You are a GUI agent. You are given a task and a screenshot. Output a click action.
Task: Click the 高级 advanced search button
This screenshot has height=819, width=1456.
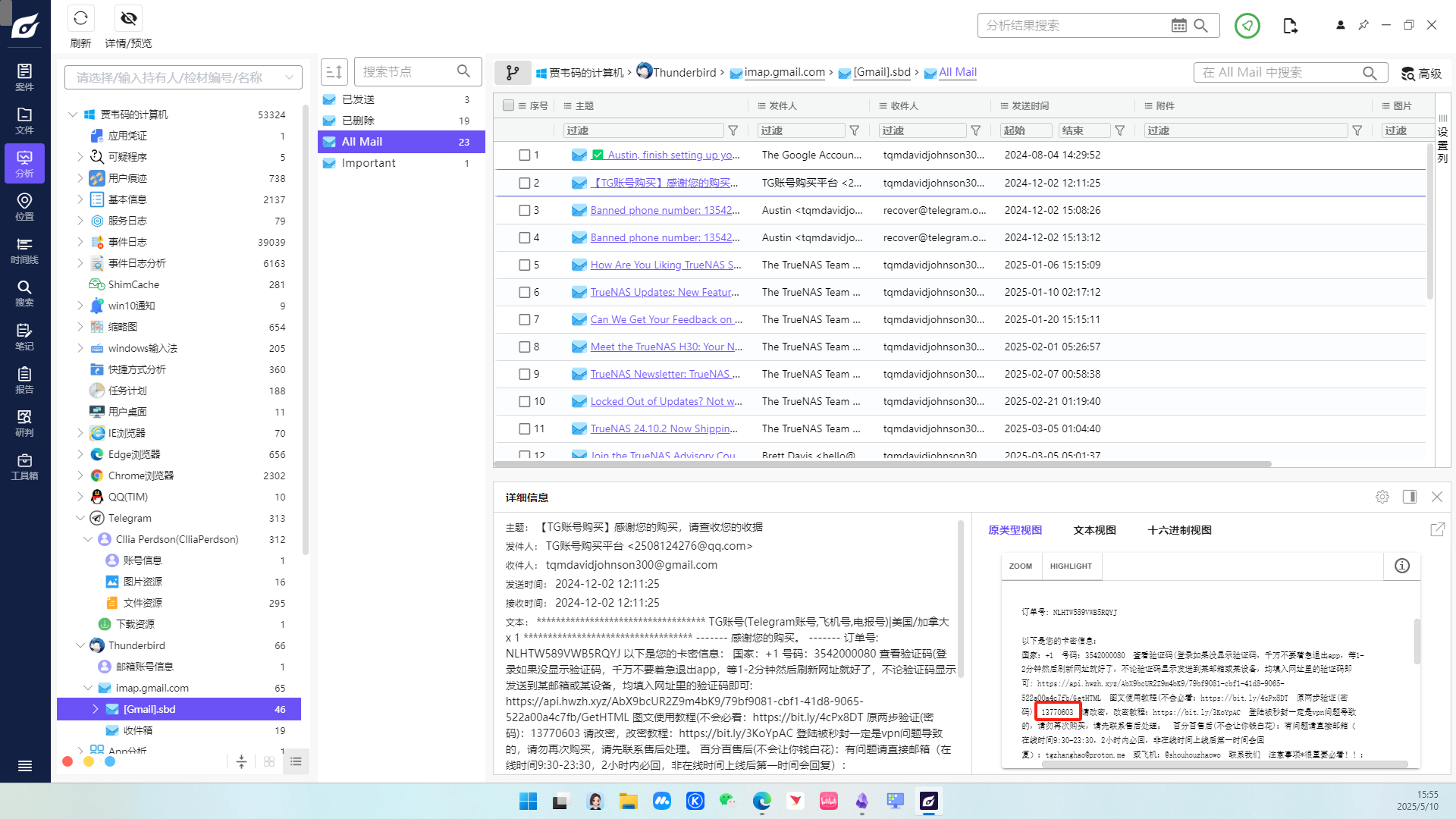pos(1421,74)
